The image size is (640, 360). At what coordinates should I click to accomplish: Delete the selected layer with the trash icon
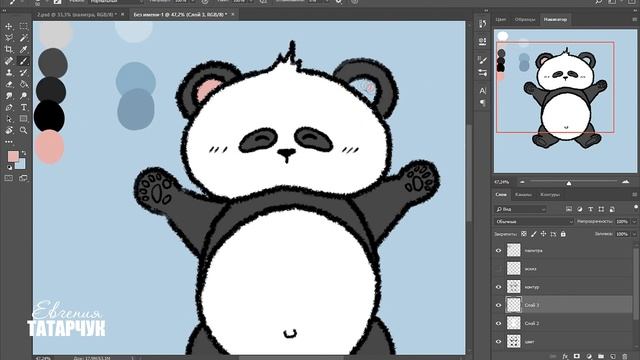[x=624, y=356]
